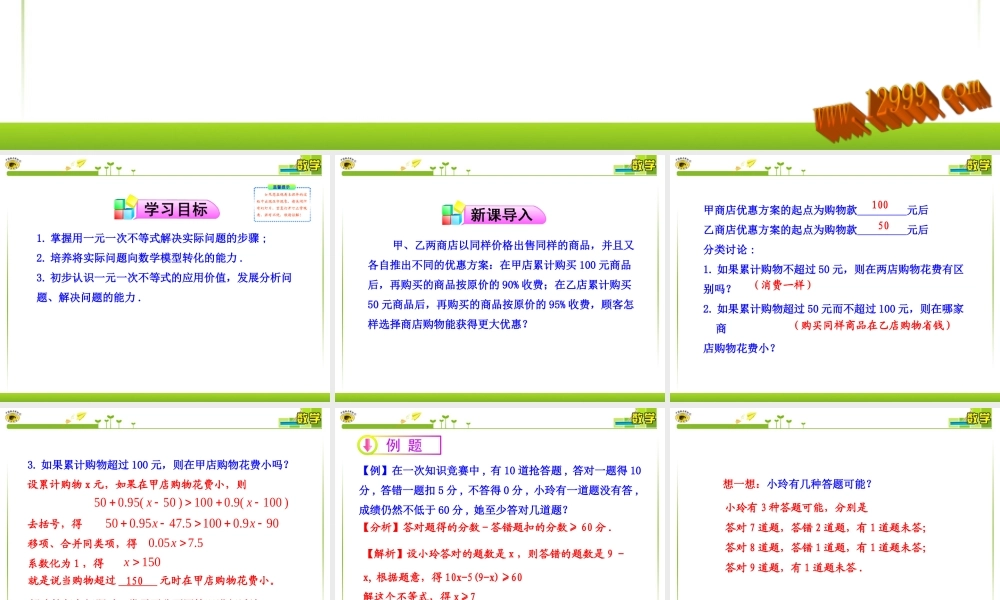Viewport: 1000px width, 600px height.
Task: Click the colored cube icon beside 新课导入
Action: 453,214
